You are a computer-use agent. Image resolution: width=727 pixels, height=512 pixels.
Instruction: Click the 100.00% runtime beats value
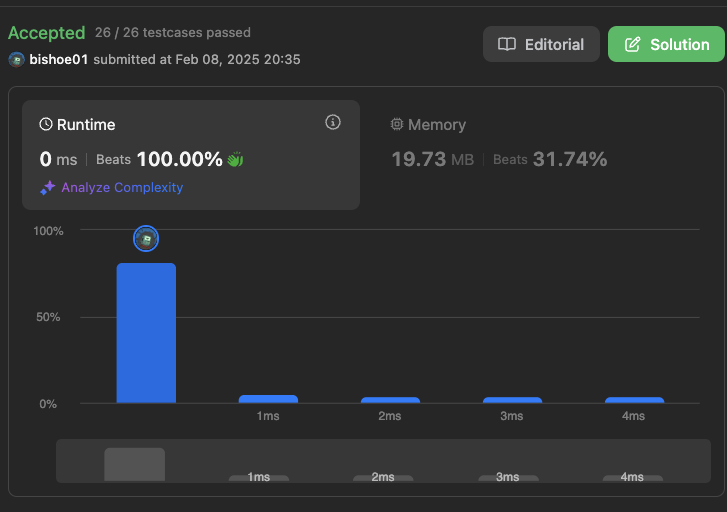180,159
